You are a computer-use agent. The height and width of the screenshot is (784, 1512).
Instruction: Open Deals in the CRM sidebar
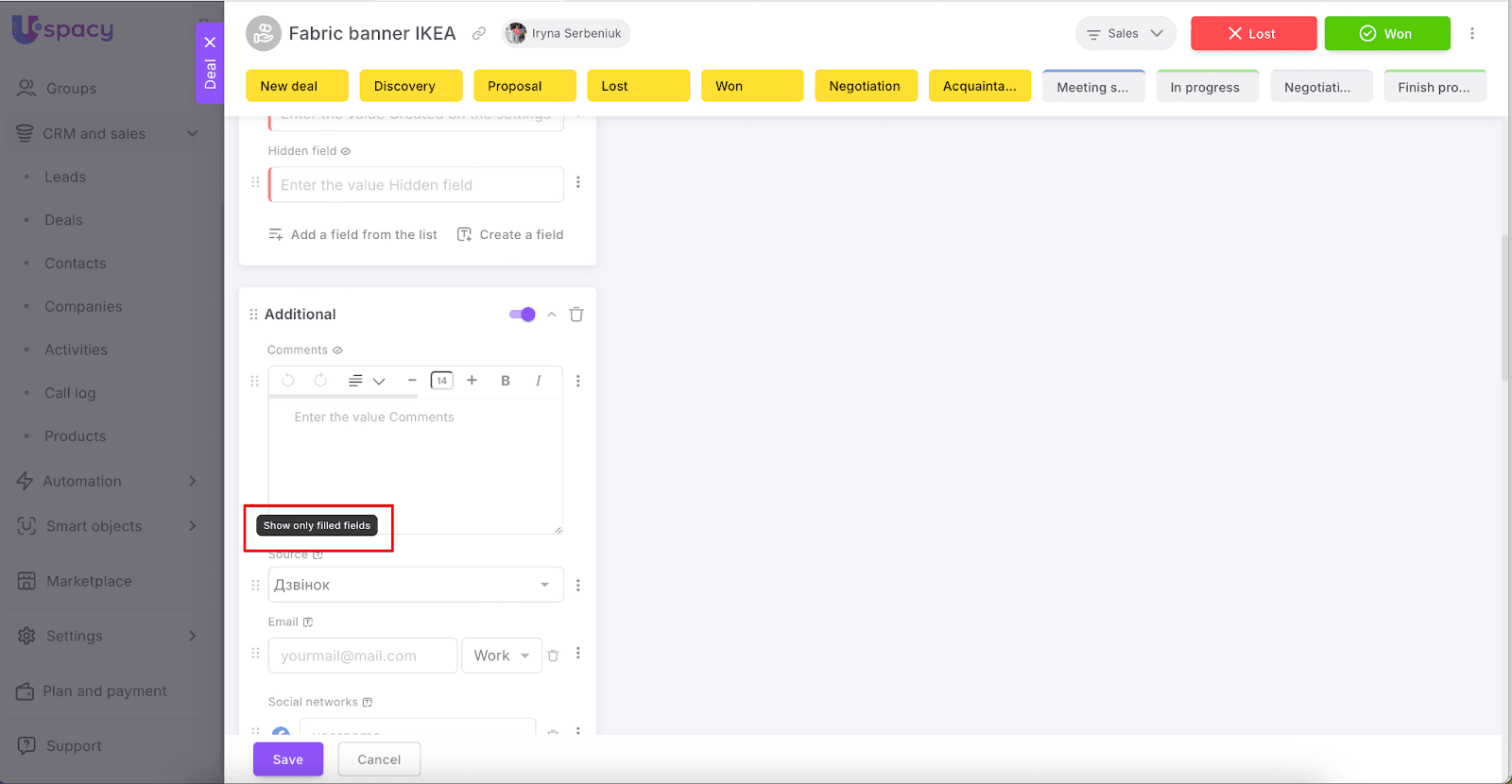63,220
